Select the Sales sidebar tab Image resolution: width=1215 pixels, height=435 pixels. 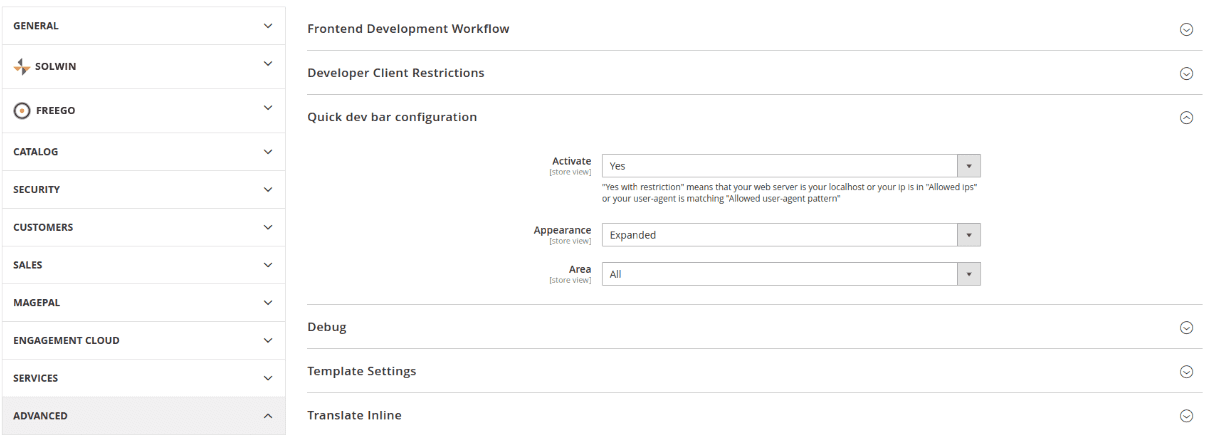click(143, 265)
